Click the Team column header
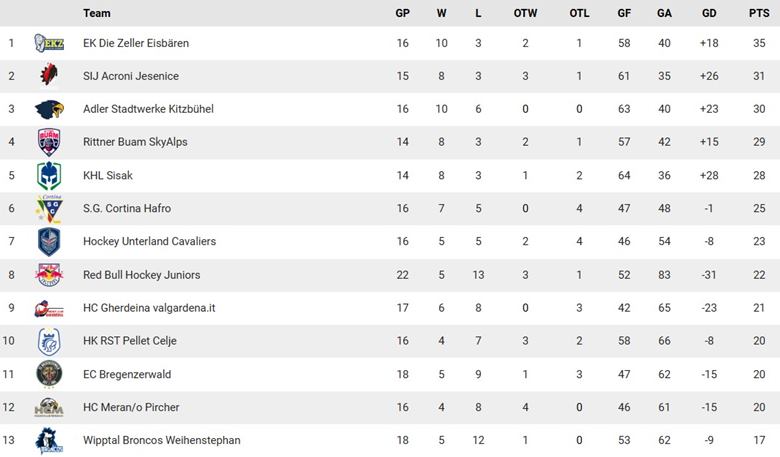 97,13
